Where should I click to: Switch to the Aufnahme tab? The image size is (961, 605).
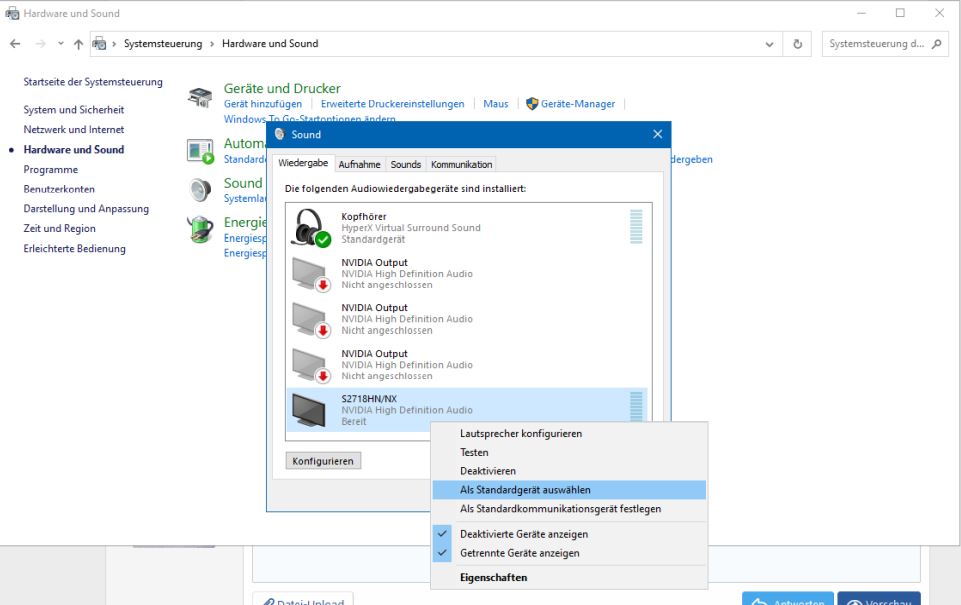click(359, 164)
